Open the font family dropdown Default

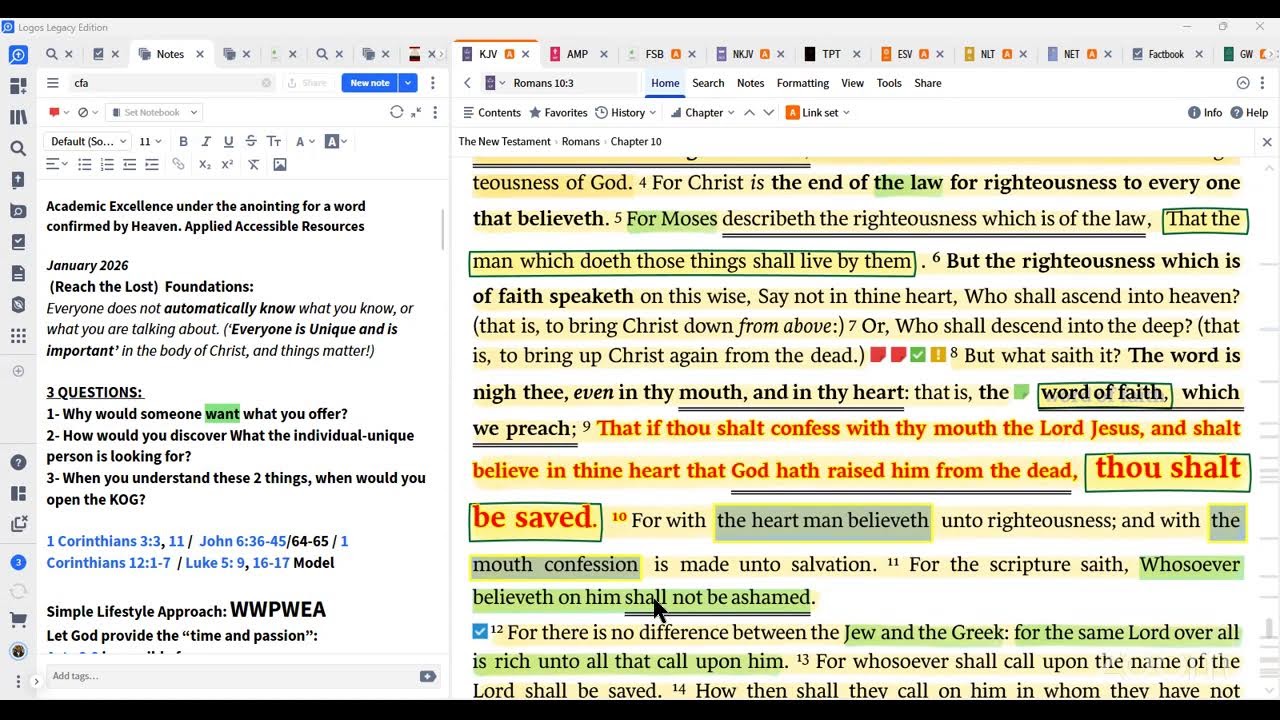[86, 141]
